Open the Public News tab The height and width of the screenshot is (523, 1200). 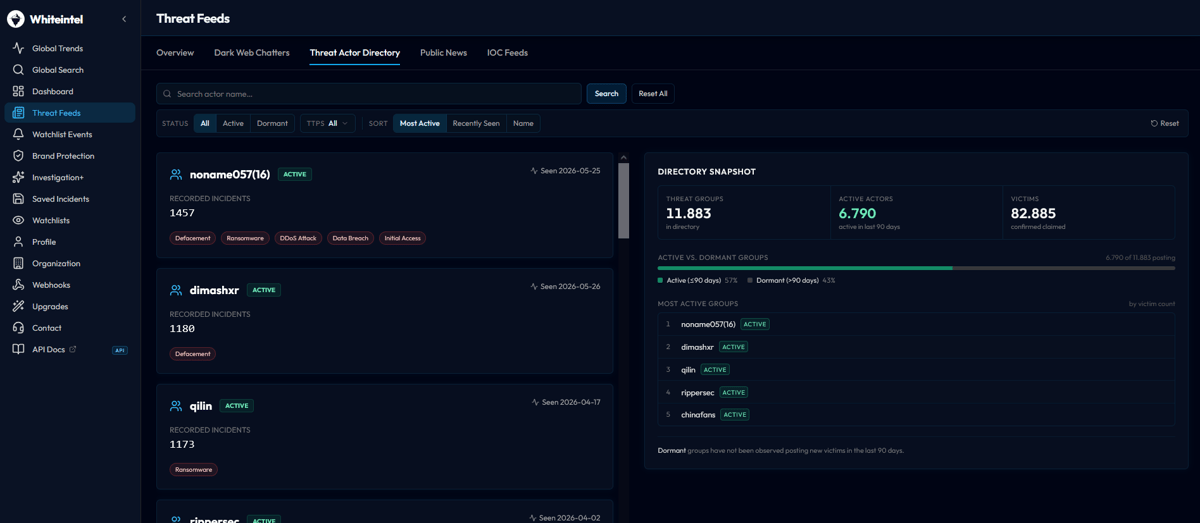click(x=443, y=53)
